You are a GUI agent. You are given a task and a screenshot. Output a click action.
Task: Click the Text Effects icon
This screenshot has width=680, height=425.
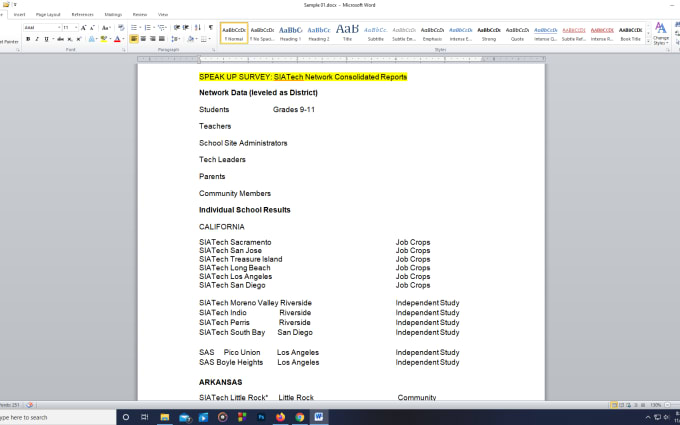tap(92, 39)
